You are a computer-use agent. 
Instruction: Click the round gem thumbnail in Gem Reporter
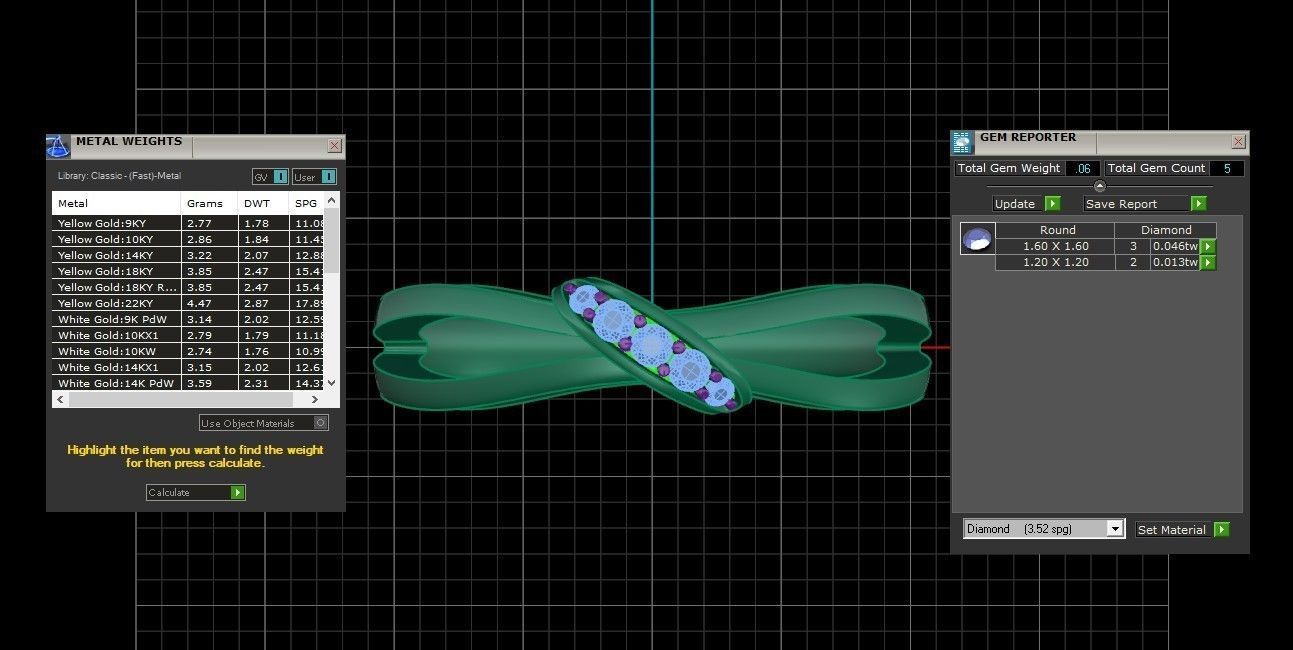click(977, 238)
